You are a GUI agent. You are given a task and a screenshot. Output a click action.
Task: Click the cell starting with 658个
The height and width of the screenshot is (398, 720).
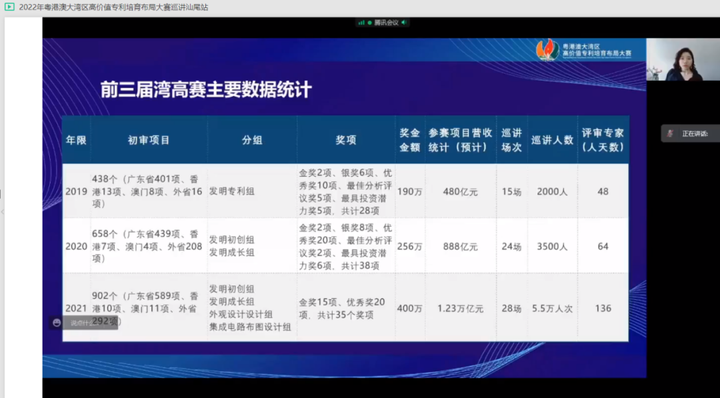[149, 247]
